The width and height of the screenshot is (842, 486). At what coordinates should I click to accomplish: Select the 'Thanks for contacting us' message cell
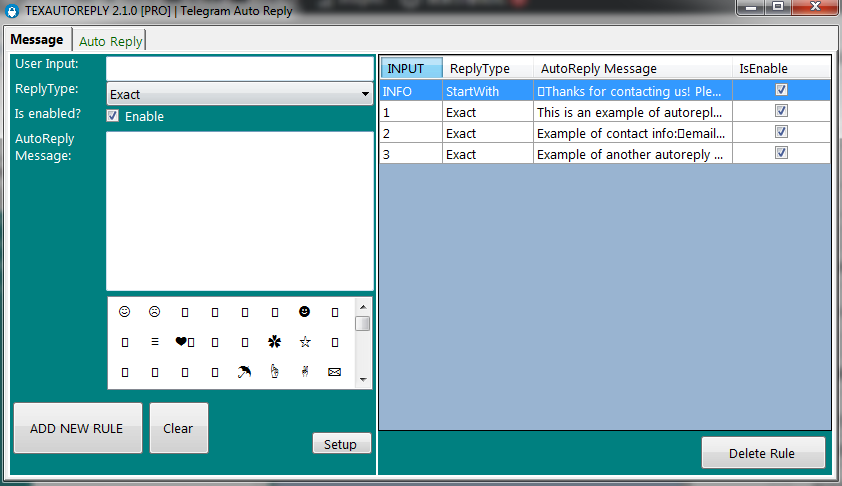[x=633, y=91]
